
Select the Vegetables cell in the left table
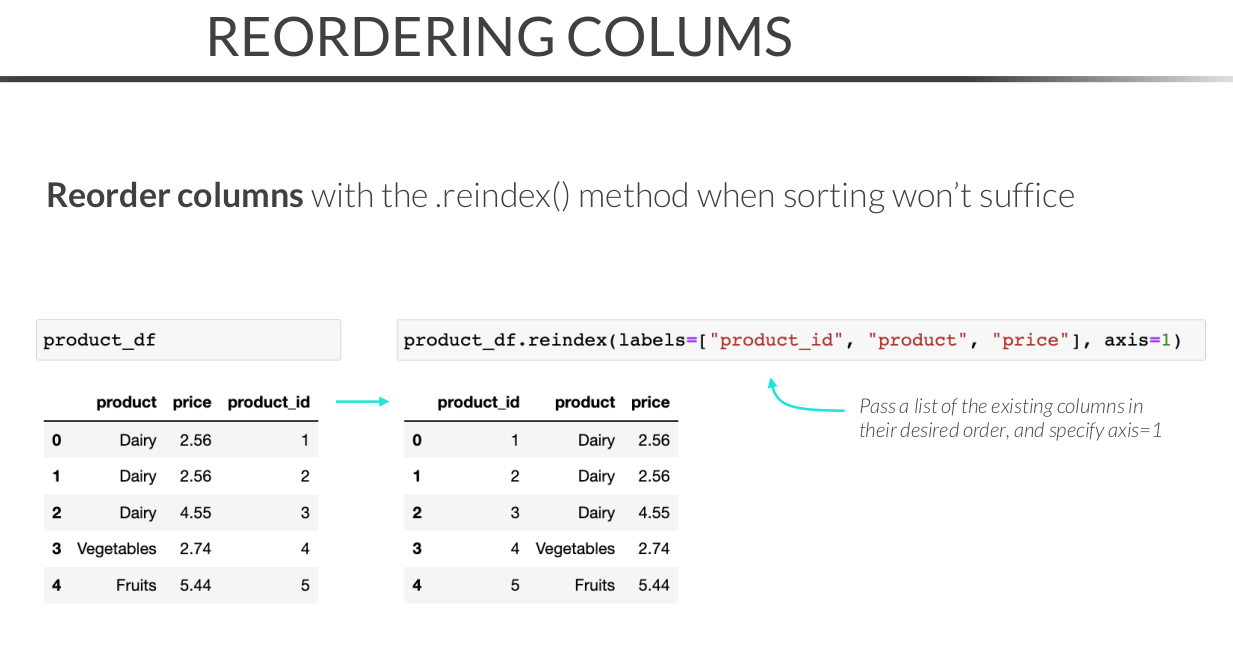click(x=117, y=549)
